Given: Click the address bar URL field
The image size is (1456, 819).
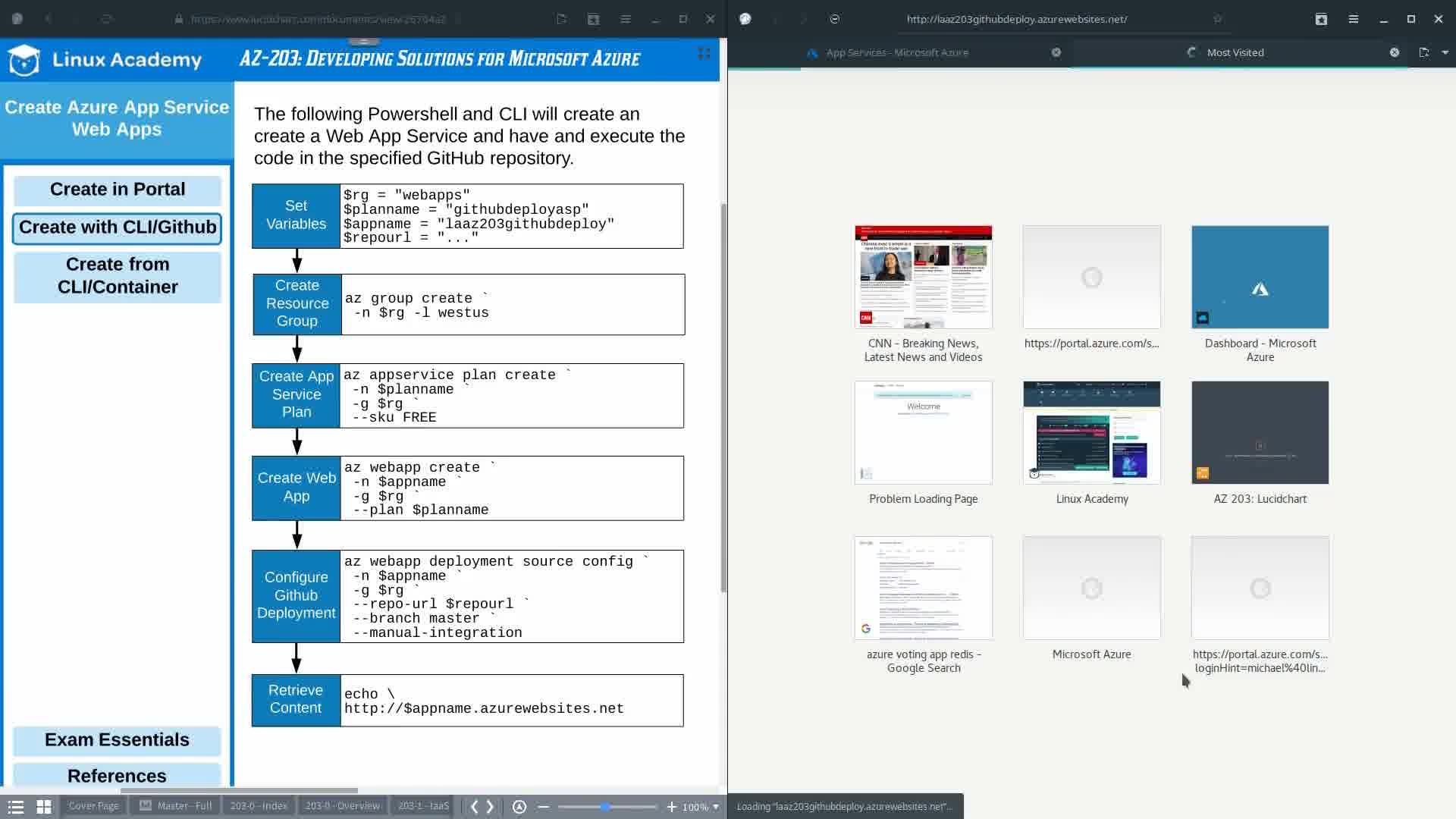Looking at the screenshot, I should (1016, 19).
